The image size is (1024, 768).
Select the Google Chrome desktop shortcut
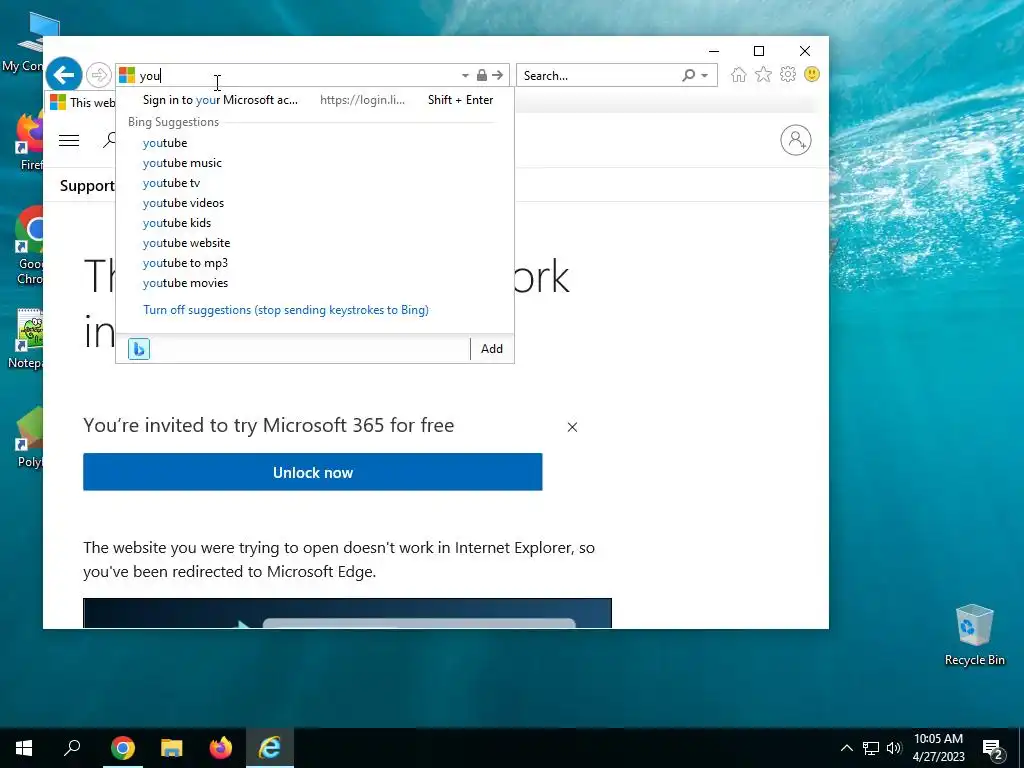point(29,246)
